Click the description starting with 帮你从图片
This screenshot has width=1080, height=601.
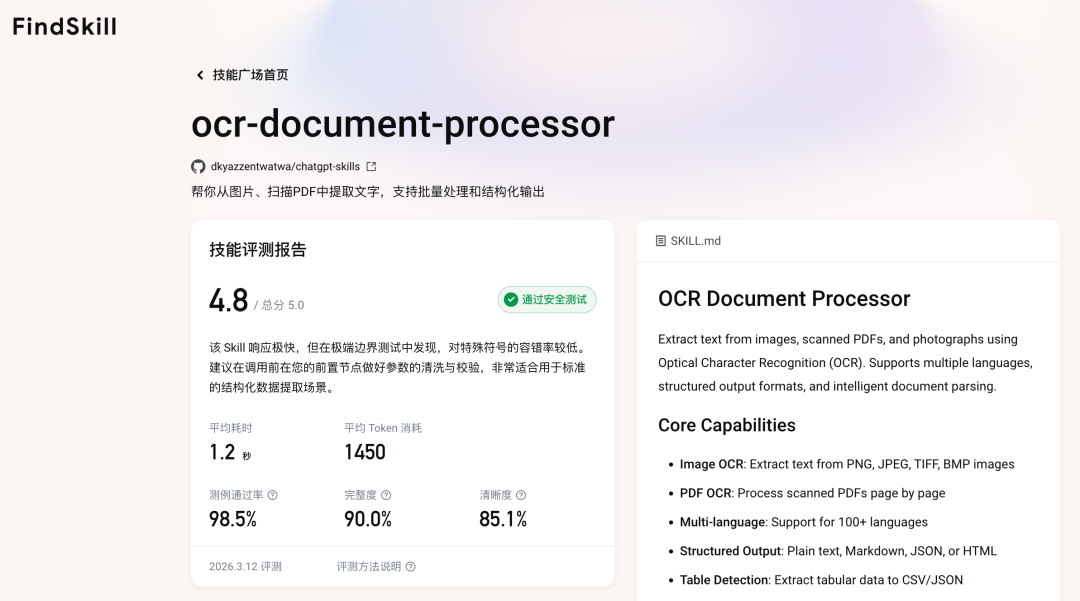[x=368, y=192]
